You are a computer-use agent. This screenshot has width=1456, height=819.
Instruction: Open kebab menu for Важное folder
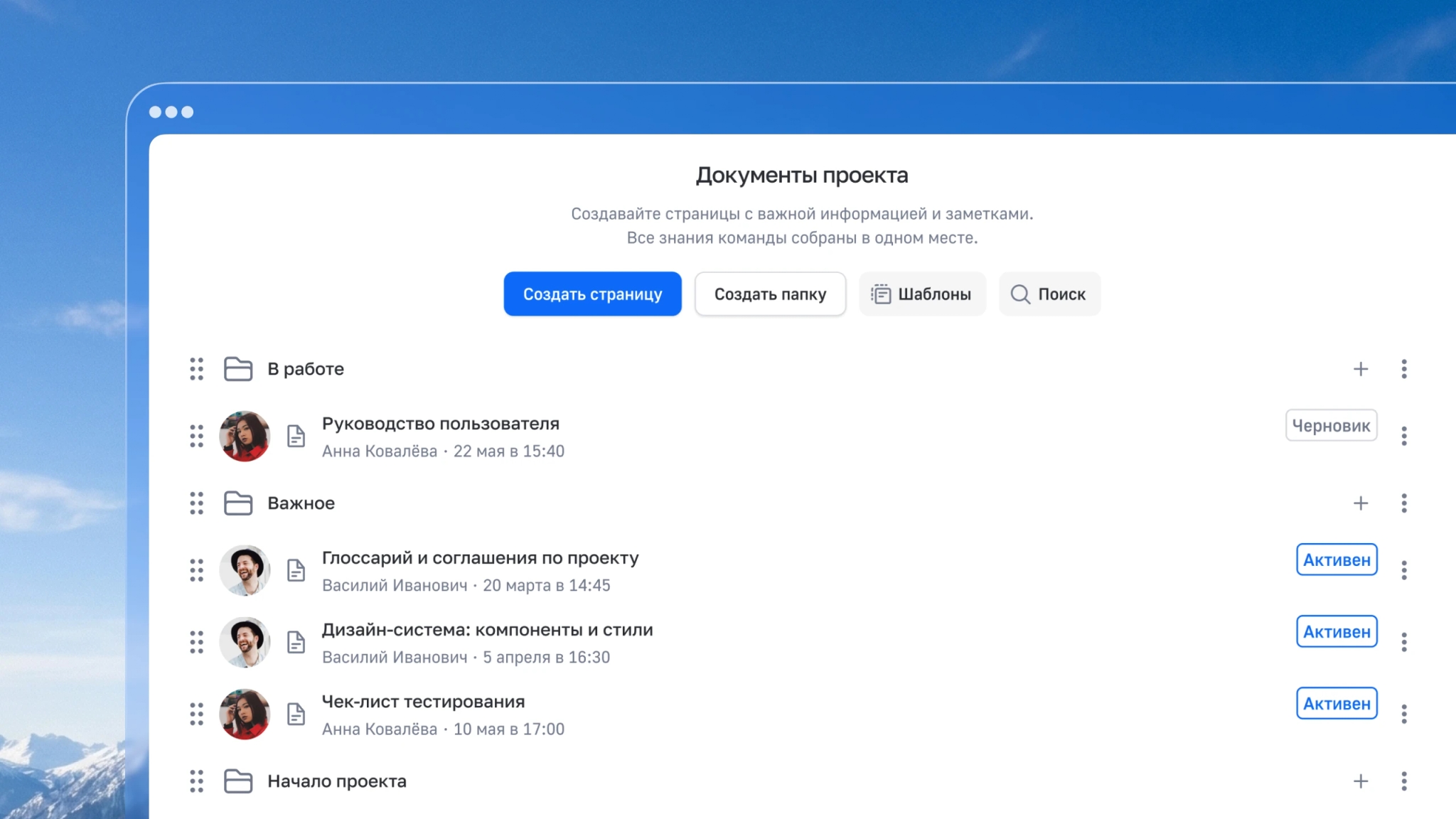[1404, 503]
